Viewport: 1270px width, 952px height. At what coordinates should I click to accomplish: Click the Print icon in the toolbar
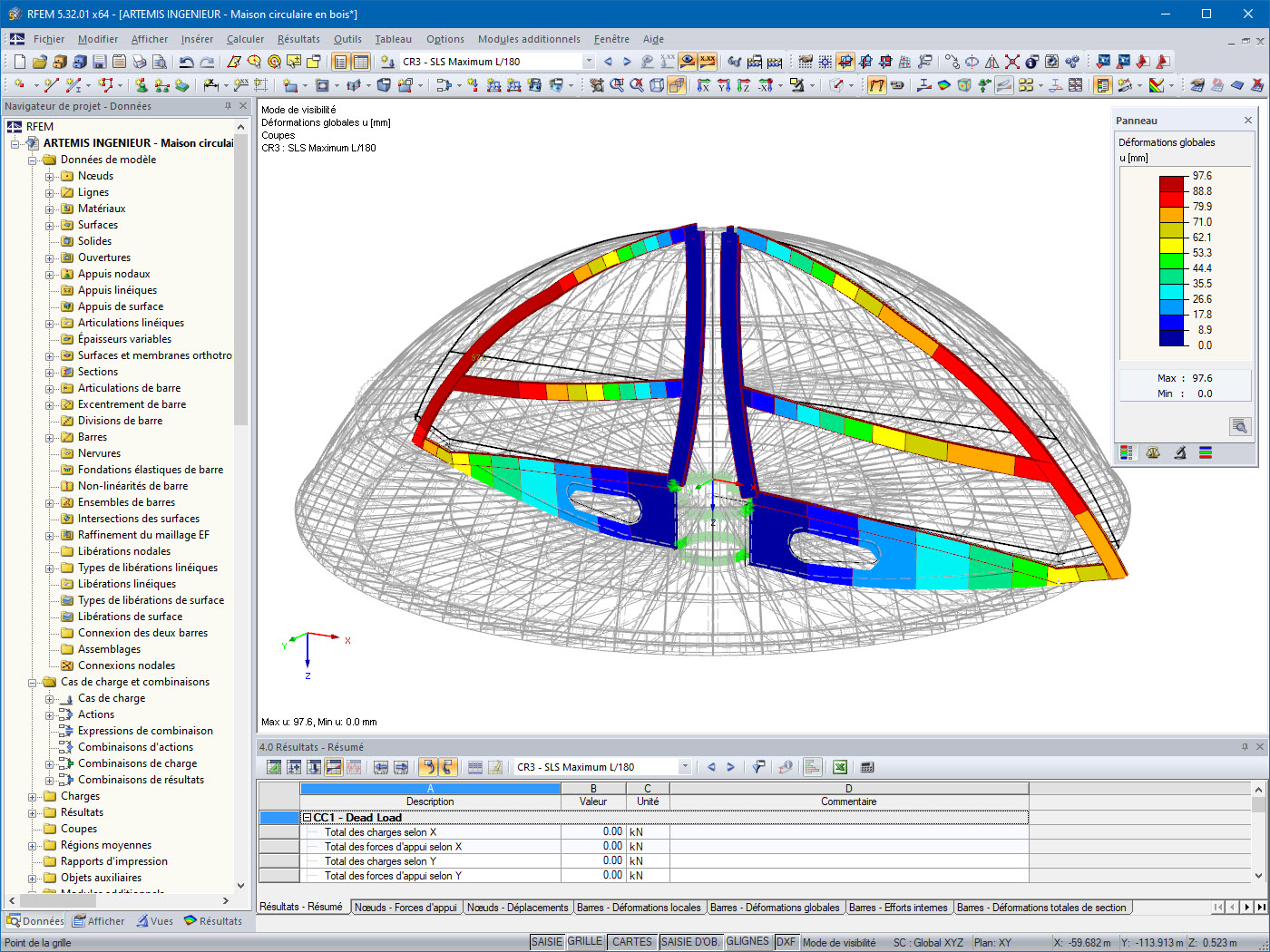click(x=139, y=62)
